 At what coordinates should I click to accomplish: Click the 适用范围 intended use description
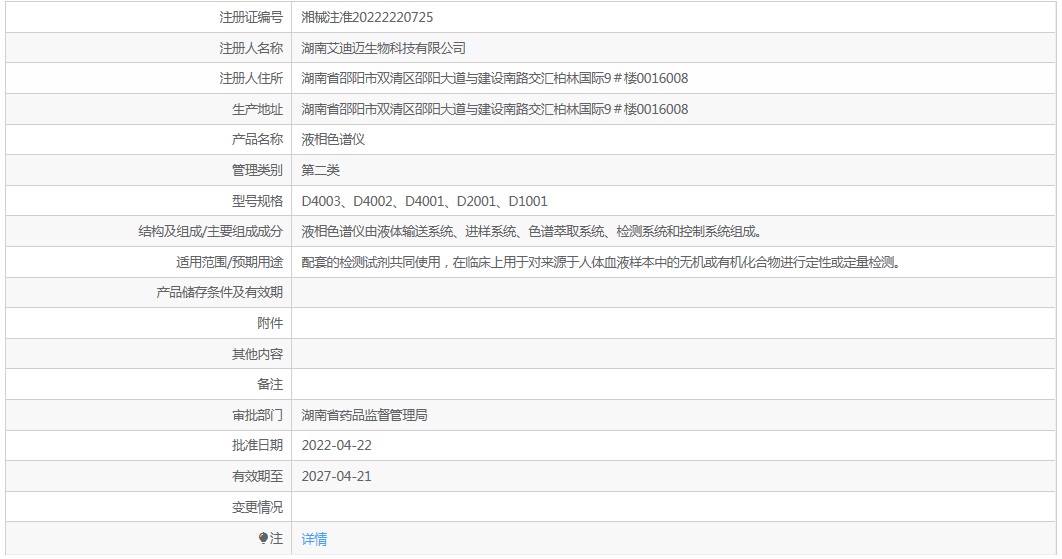[602, 262]
